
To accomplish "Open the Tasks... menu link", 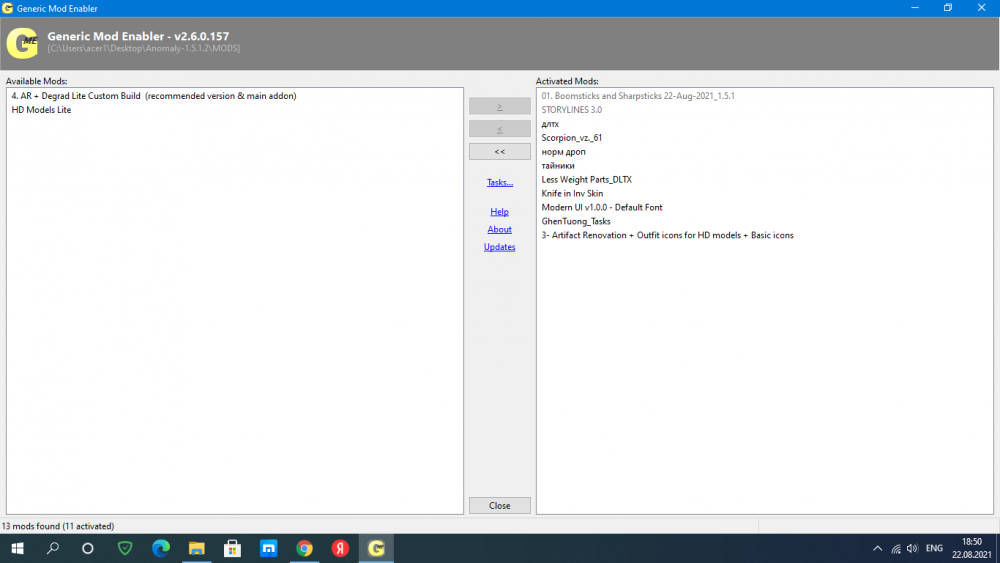I will pyautogui.click(x=500, y=183).
